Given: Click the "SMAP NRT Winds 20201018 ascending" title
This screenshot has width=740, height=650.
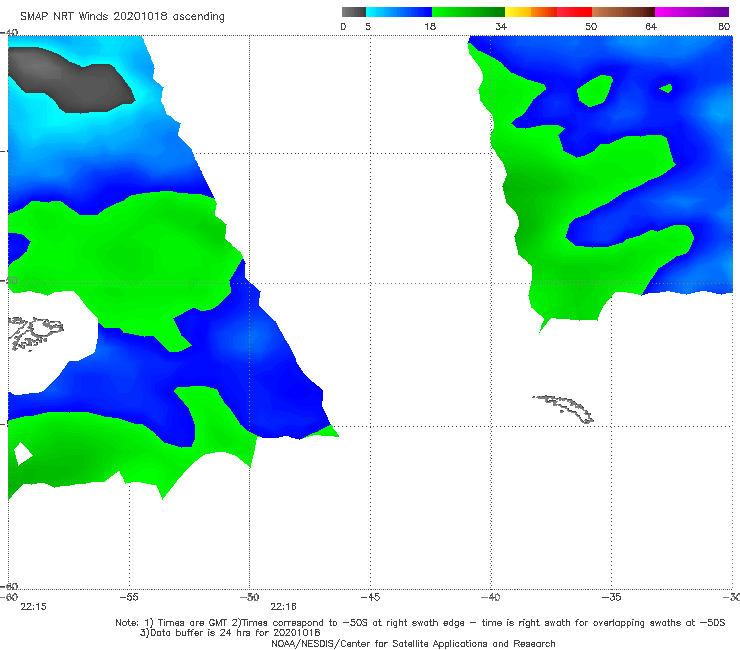Looking at the screenshot, I should (x=122, y=17).
